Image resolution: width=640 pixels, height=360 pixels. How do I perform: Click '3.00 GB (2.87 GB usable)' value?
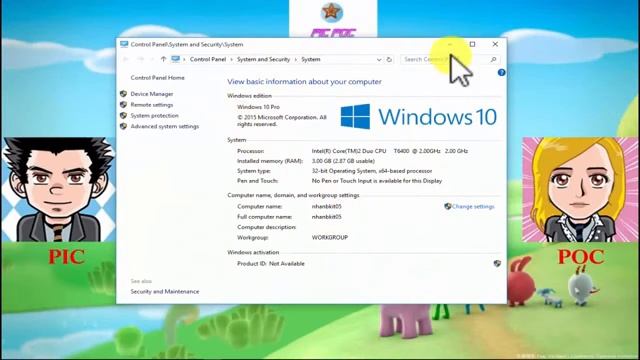click(343, 161)
